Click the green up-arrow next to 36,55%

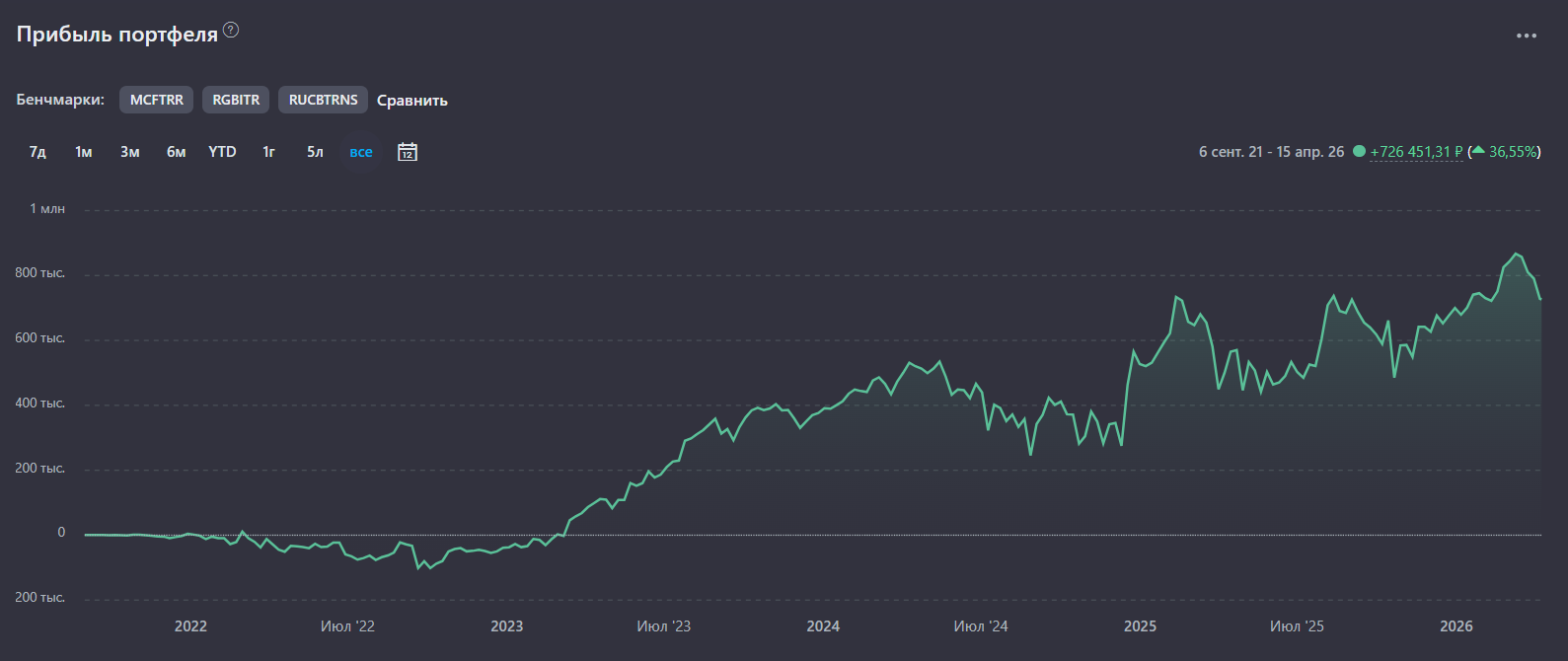[x=1478, y=151]
